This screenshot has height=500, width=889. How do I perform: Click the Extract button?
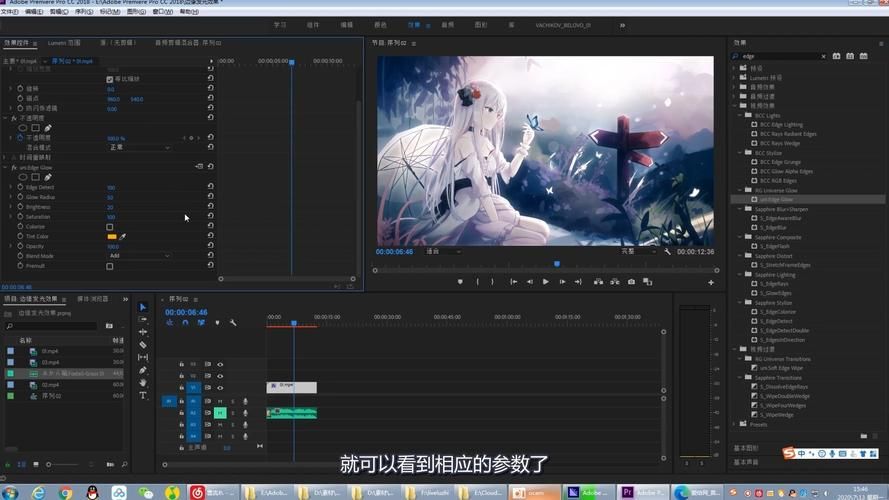[615, 282]
